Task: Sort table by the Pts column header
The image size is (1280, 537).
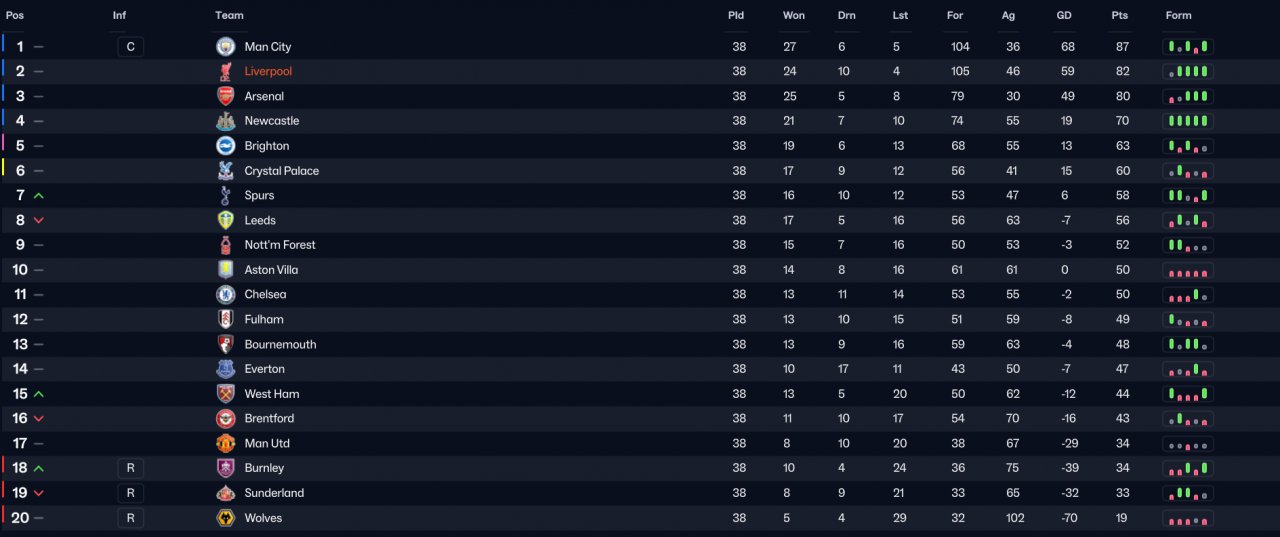Action: point(1119,15)
